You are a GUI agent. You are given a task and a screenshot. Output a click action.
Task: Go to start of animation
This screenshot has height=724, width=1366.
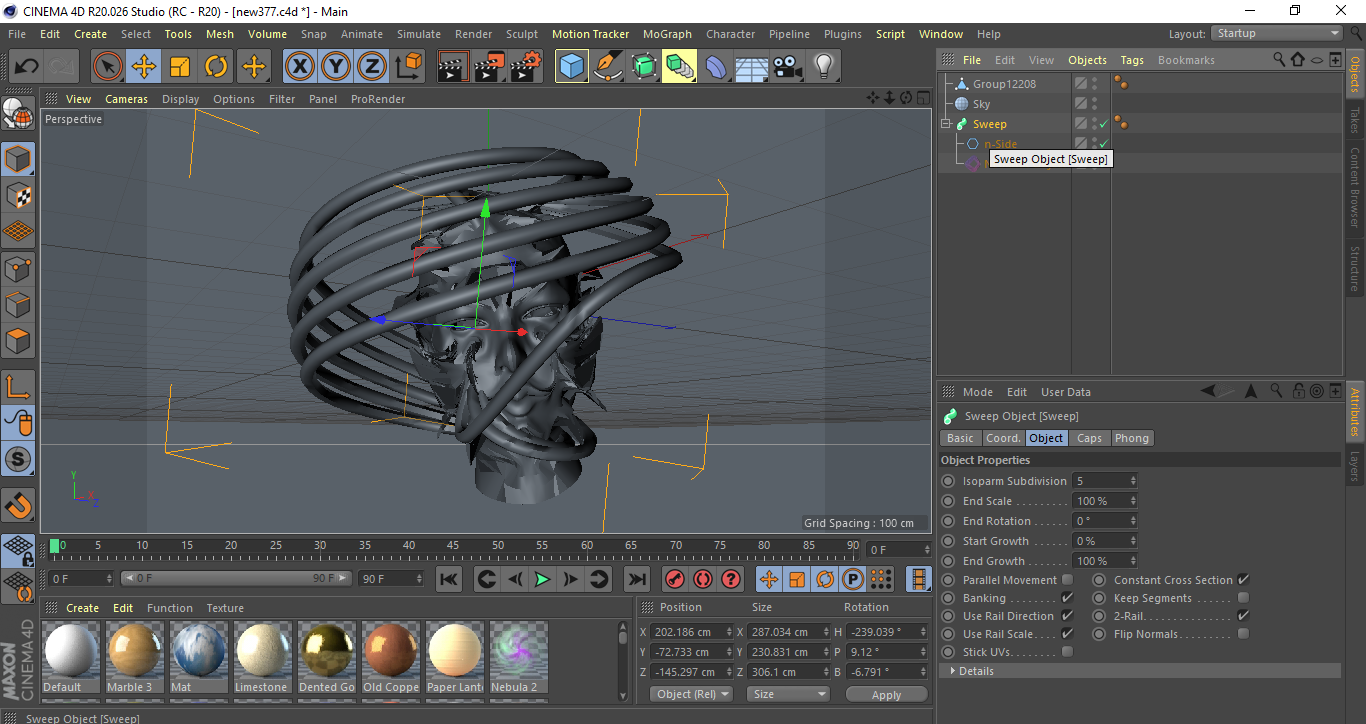(449, 579)
